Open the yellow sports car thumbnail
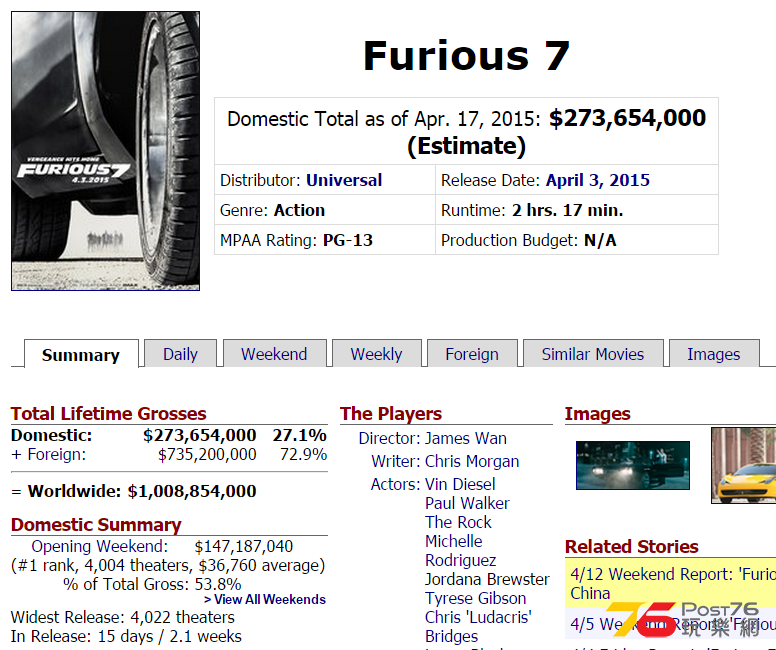 [x=743, y=465]
